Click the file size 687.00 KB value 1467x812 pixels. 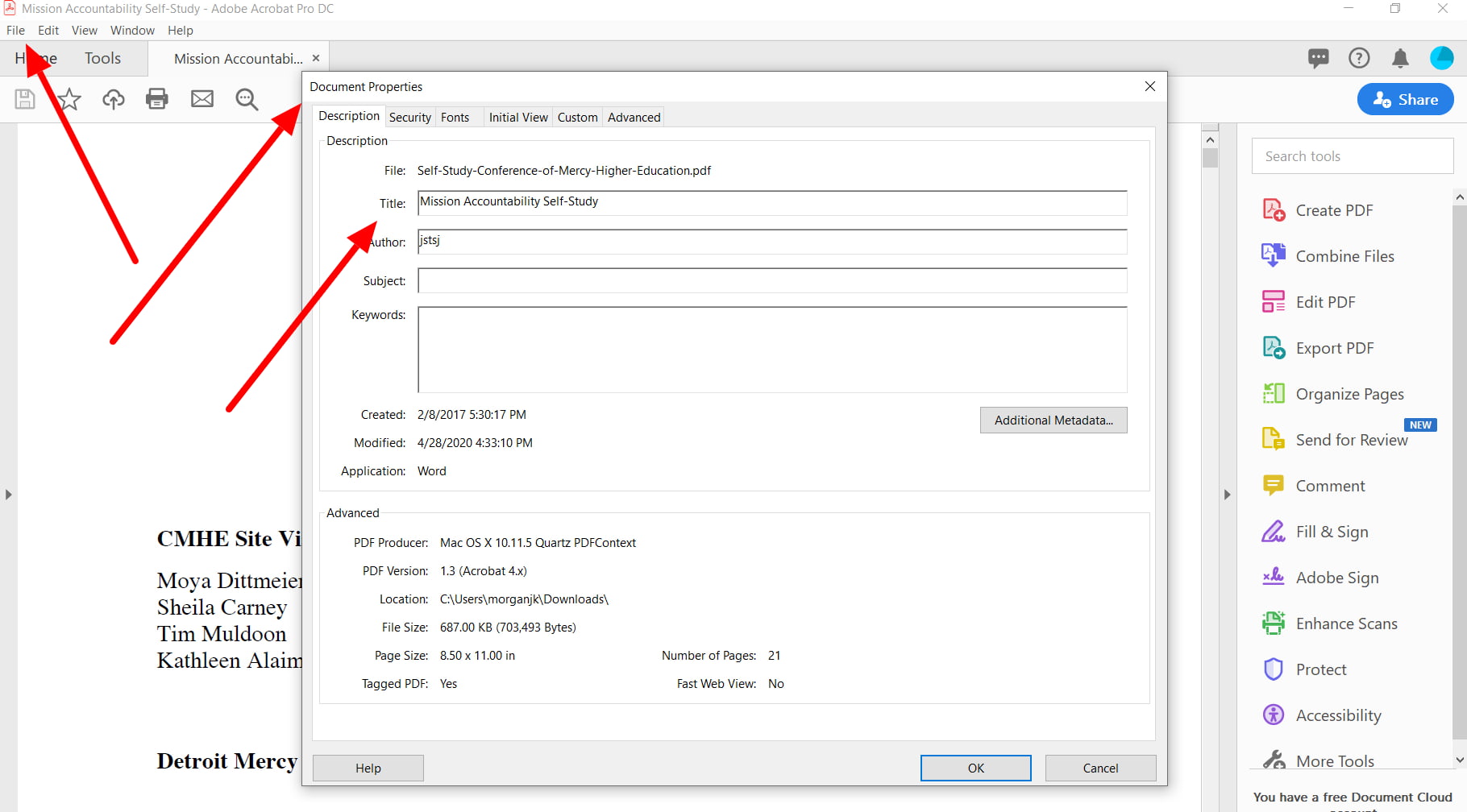click(x=508, y=628)
